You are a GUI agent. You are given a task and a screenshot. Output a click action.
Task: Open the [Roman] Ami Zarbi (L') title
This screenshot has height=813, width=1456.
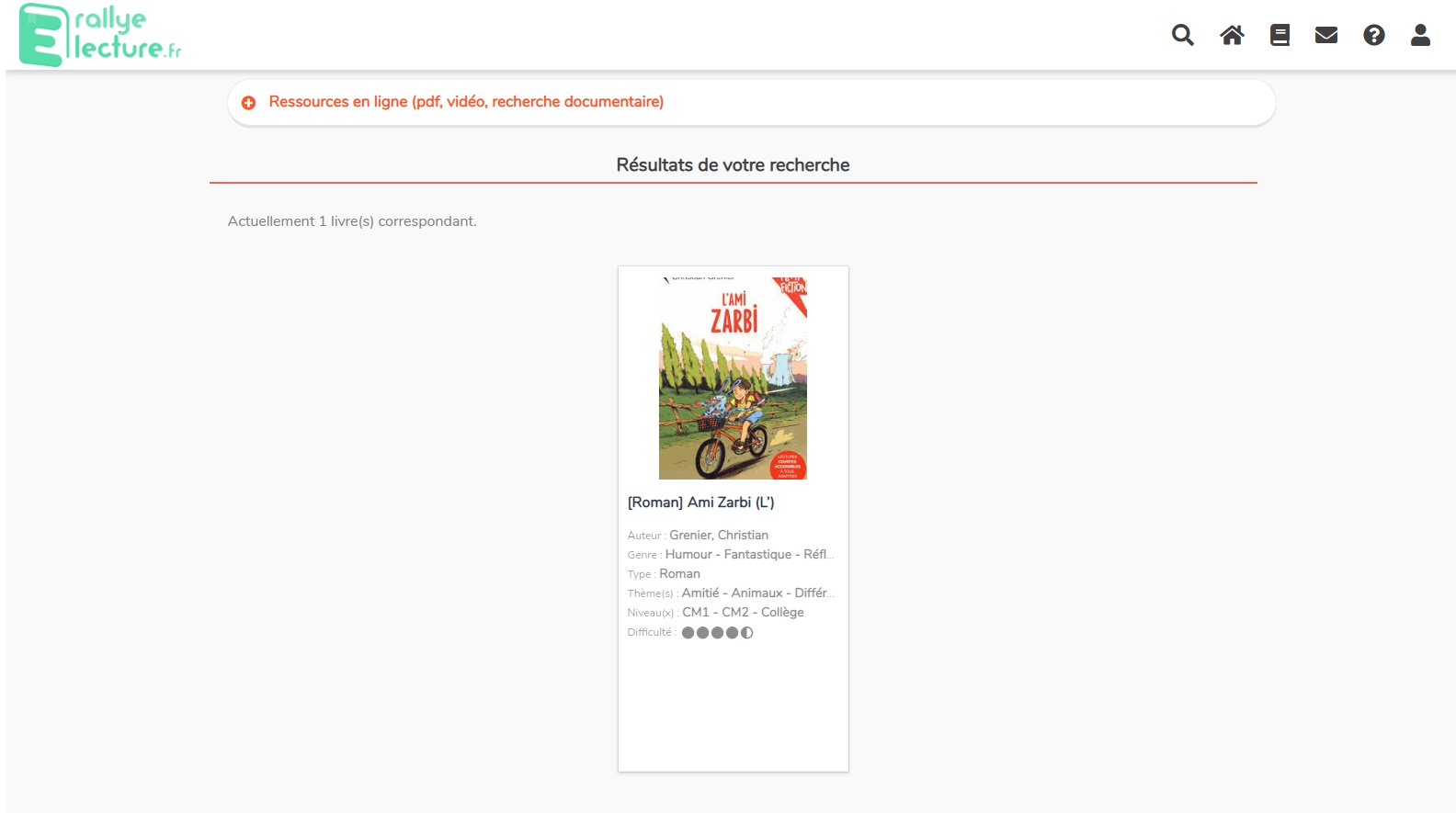point(701,502)
